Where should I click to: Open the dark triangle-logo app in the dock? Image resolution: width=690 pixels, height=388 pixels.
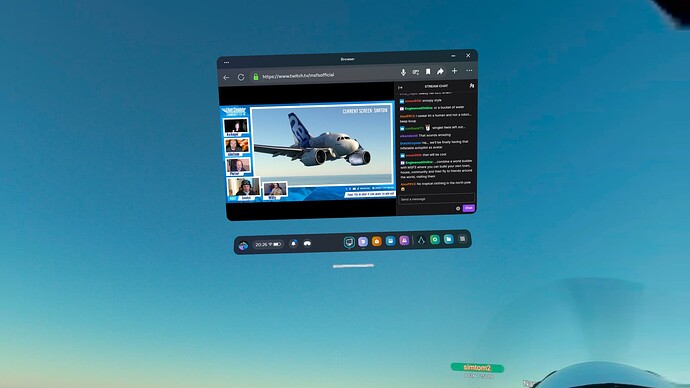click(421, 240)
